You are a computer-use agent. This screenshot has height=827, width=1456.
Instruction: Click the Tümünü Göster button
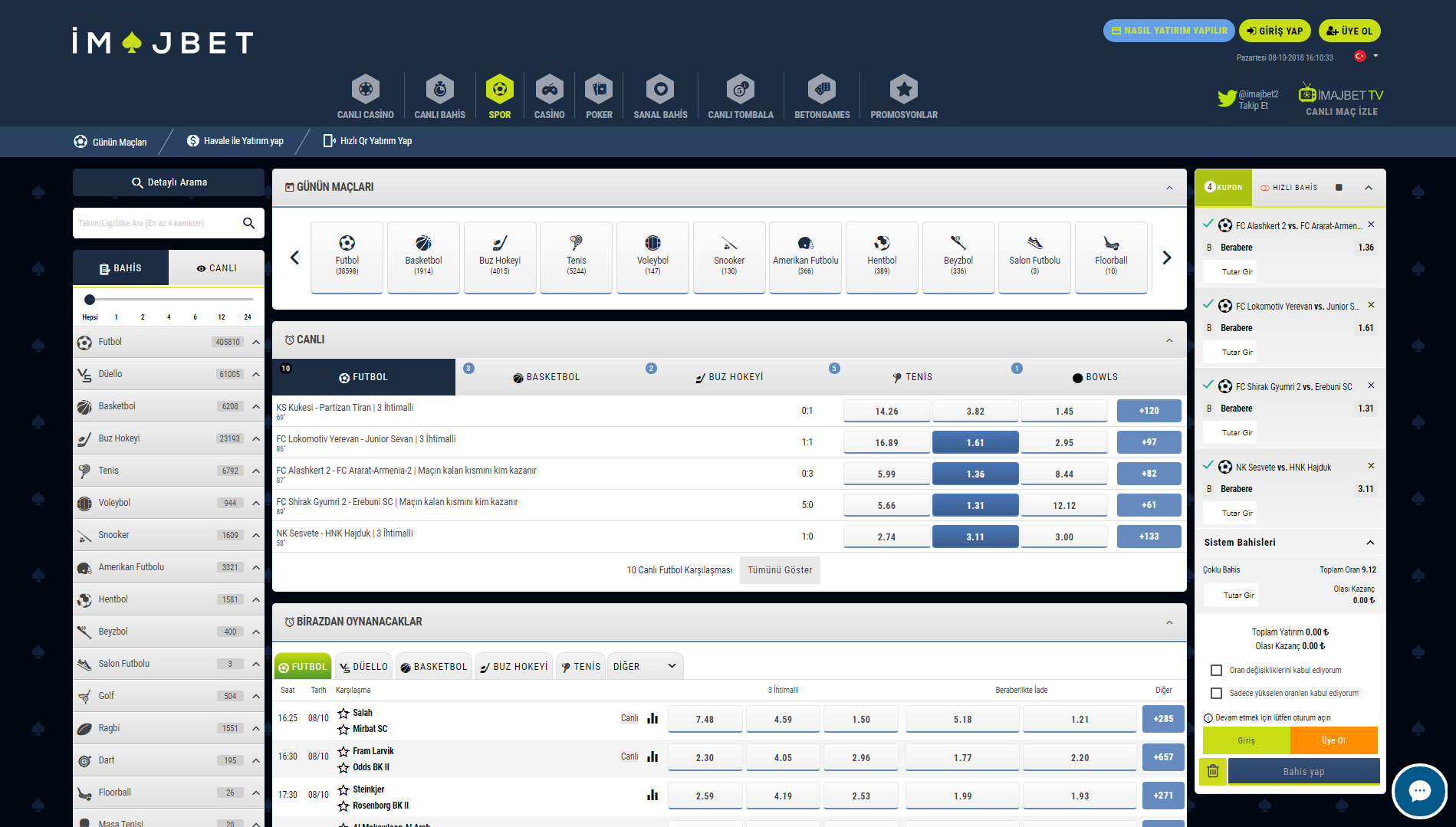coord(780,570)
